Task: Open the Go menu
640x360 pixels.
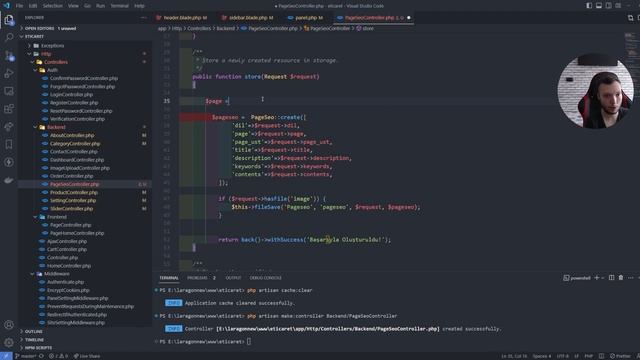Action: (87, 6)
